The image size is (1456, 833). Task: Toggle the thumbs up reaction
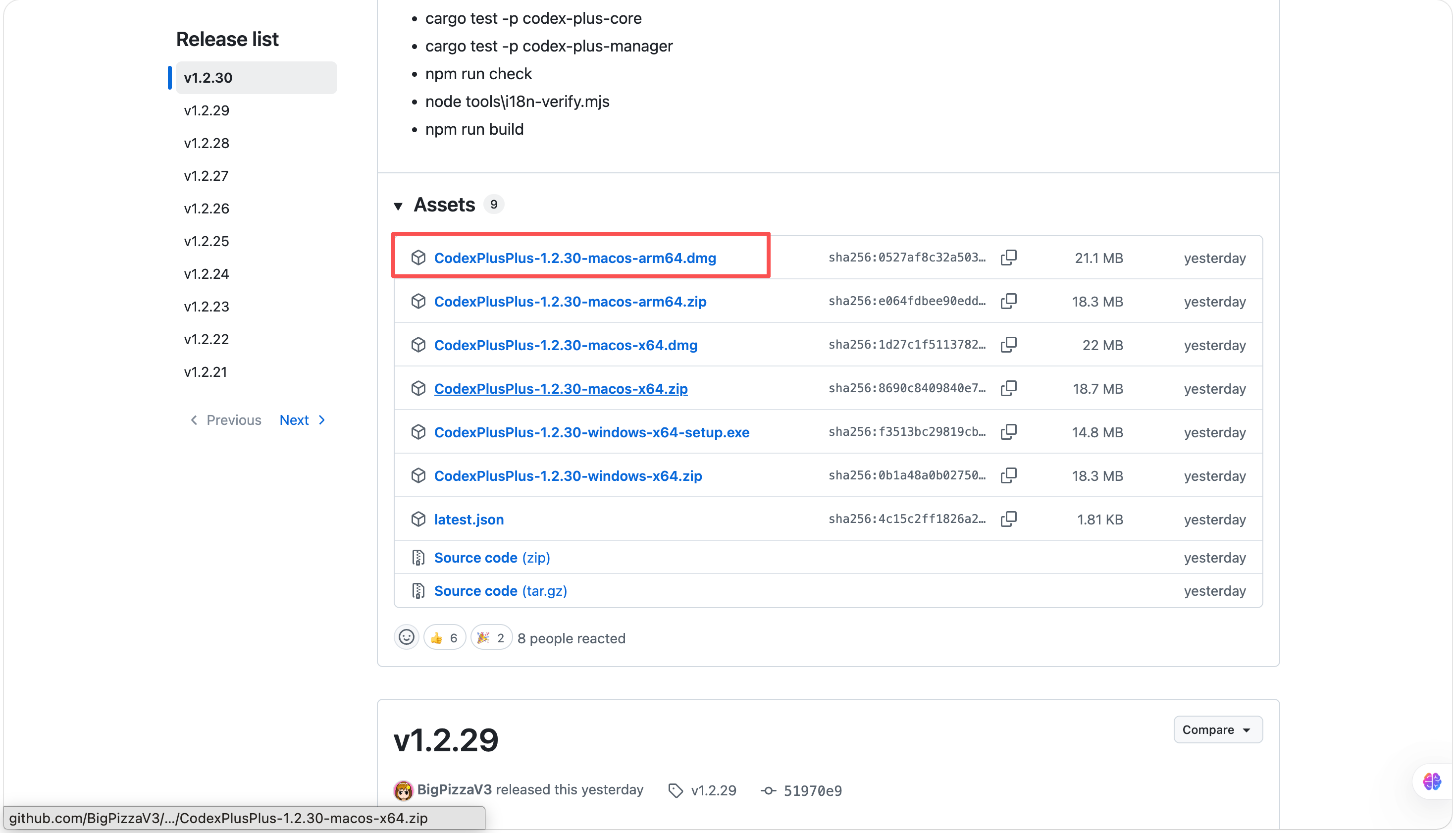point(445,637)
